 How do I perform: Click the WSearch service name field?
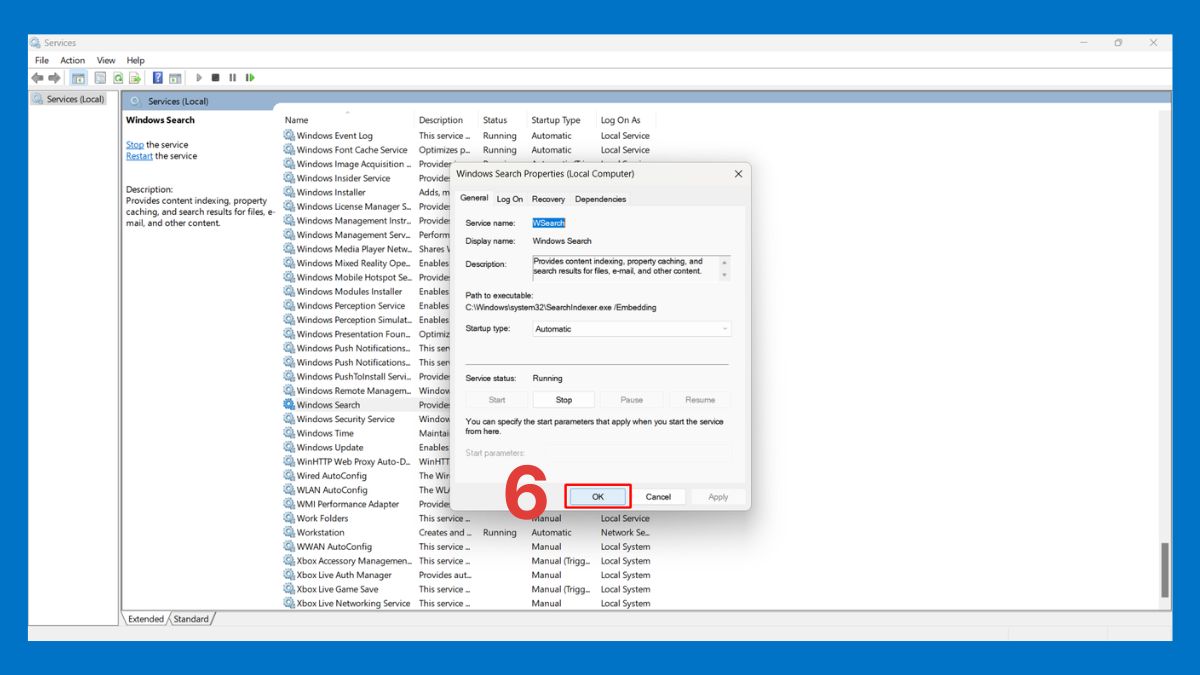[549, 223]
